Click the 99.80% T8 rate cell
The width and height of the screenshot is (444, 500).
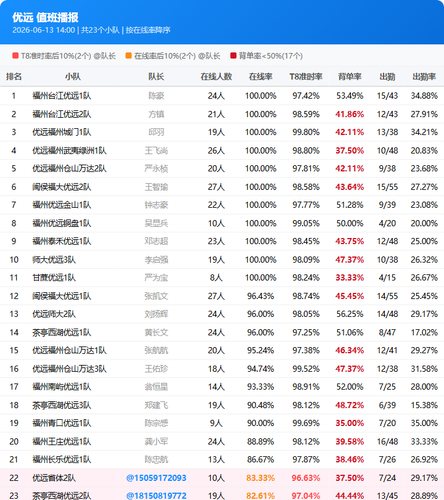[306, 132]
